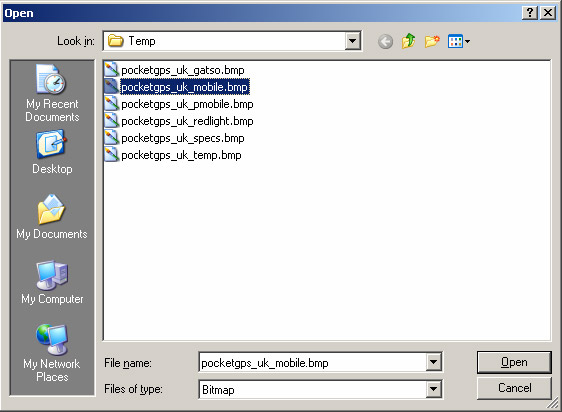The height and width of the screenshot is (412, 562).
Task: Expand the File name dropdown arrow
Action: (x=433, y=362)
